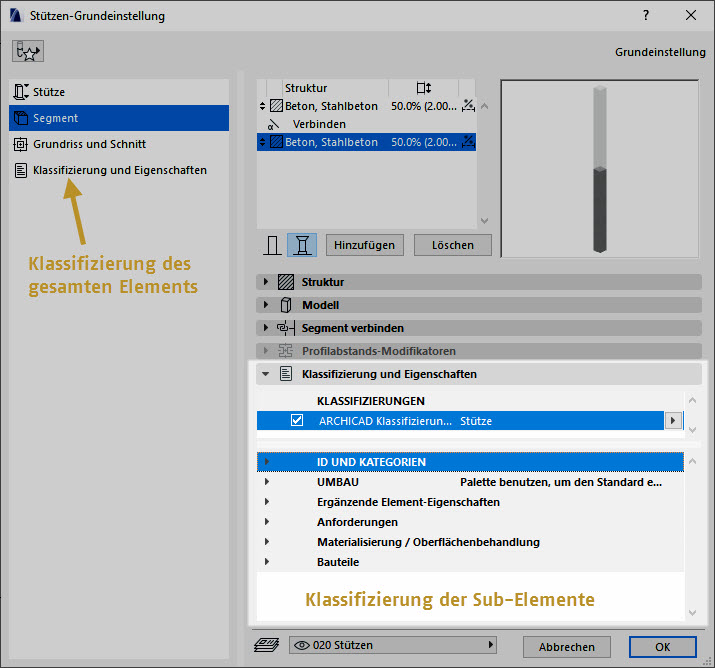Expand the Modell panel

(266, 305)
